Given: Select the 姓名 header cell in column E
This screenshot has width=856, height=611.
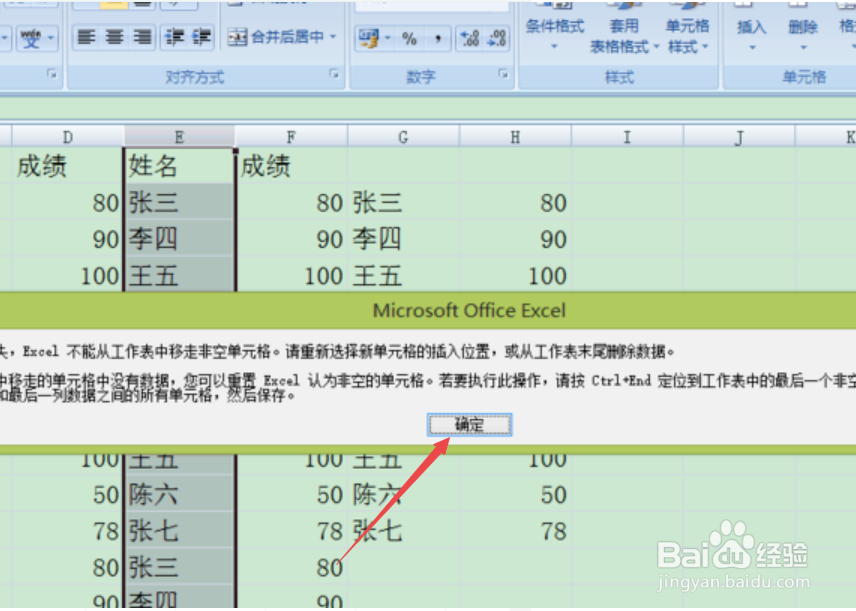Looking at the screenshot, I should [x=180, y=165].
